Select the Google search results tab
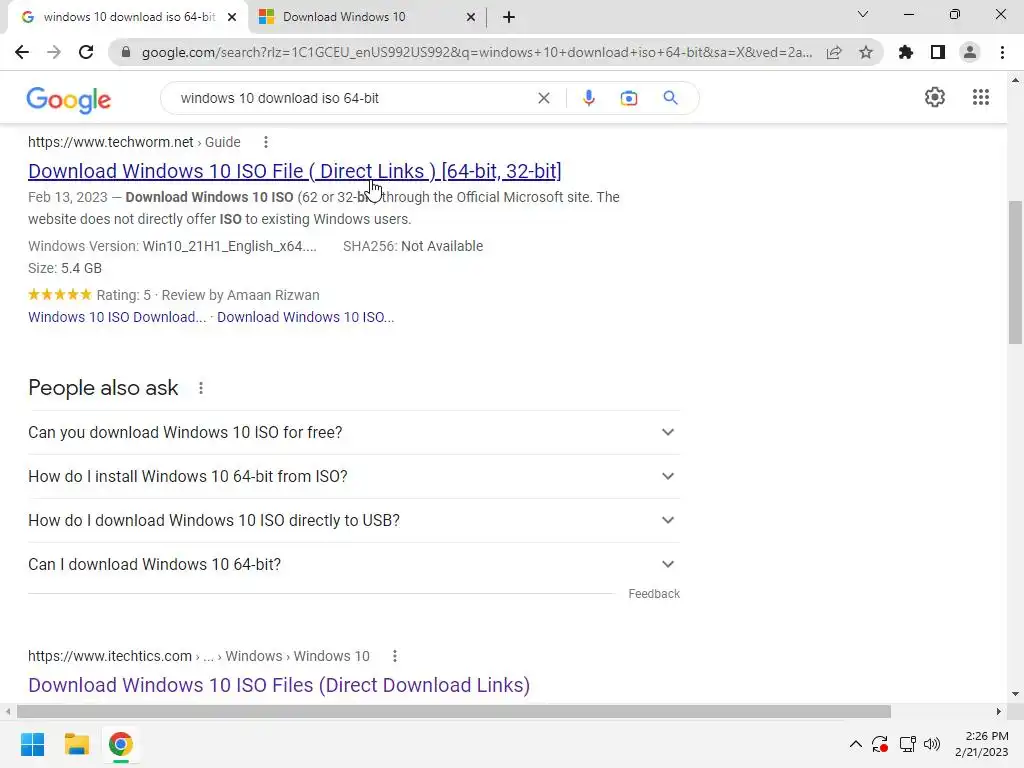 129,17
